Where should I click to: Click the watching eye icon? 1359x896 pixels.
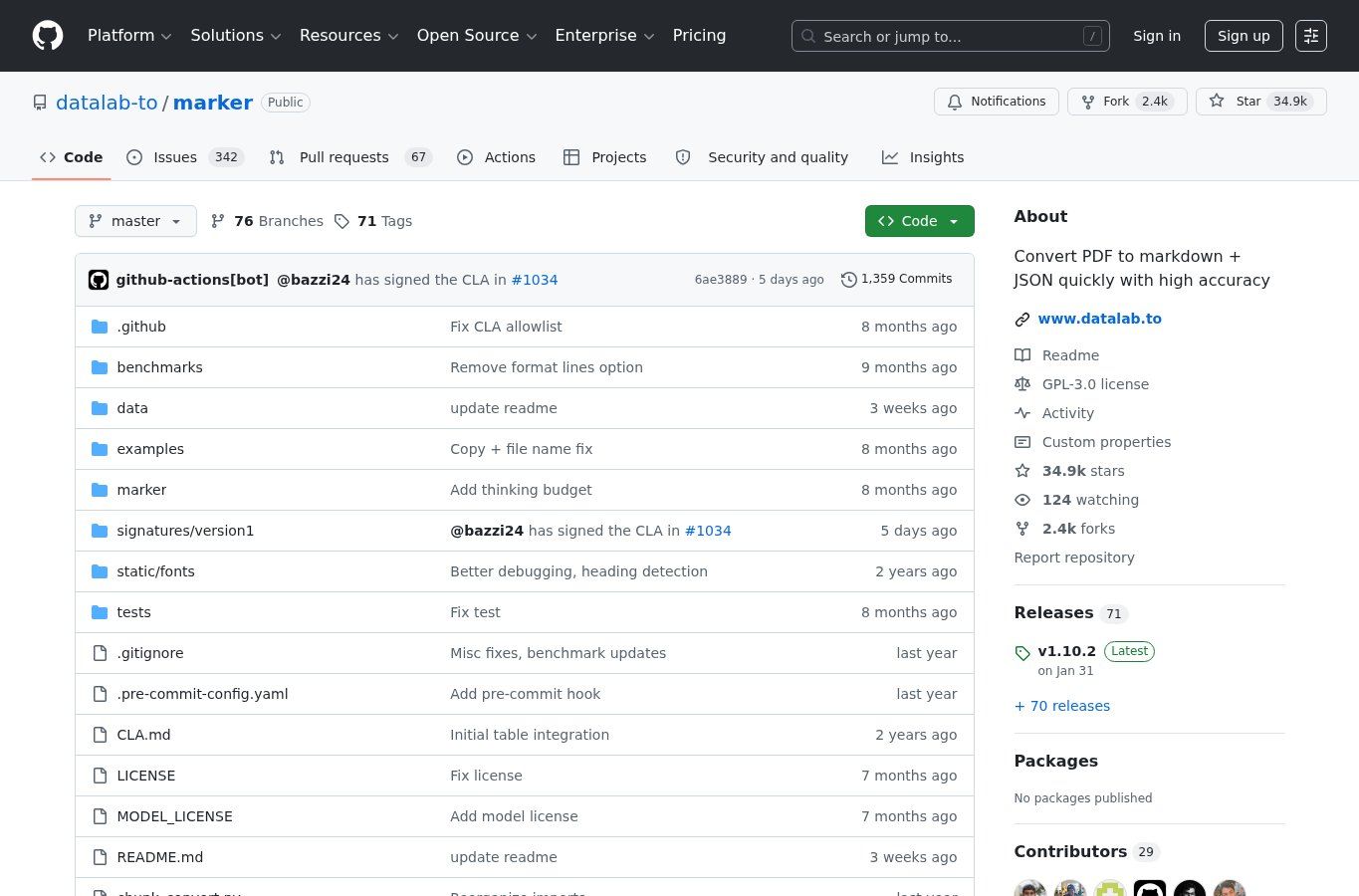tap(1022, 500)
